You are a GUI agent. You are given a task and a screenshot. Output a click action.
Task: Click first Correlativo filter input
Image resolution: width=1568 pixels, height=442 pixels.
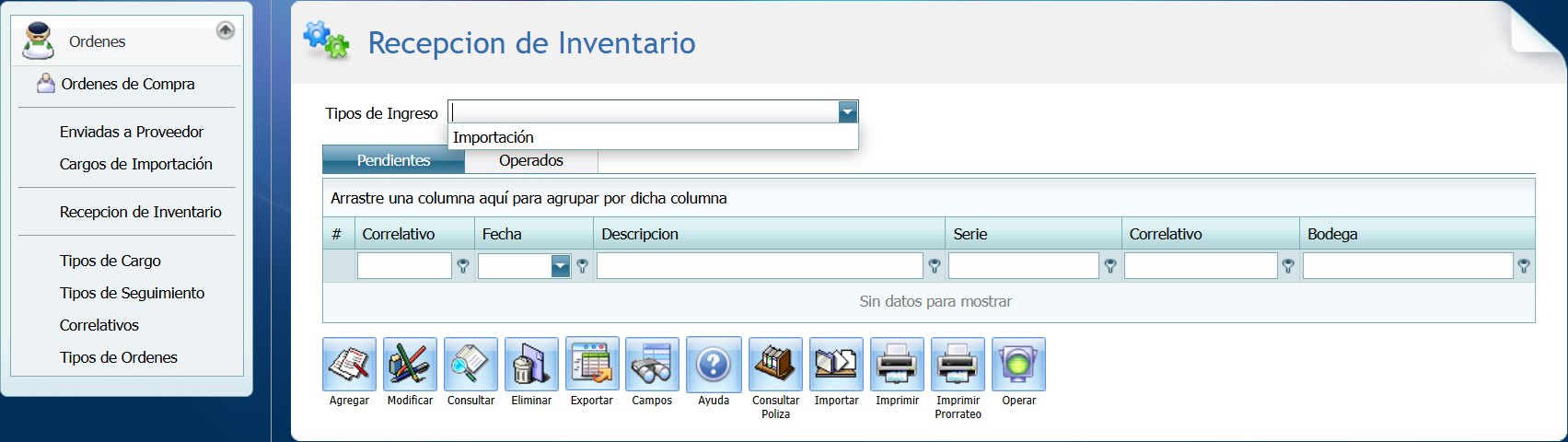coord(404,266)
